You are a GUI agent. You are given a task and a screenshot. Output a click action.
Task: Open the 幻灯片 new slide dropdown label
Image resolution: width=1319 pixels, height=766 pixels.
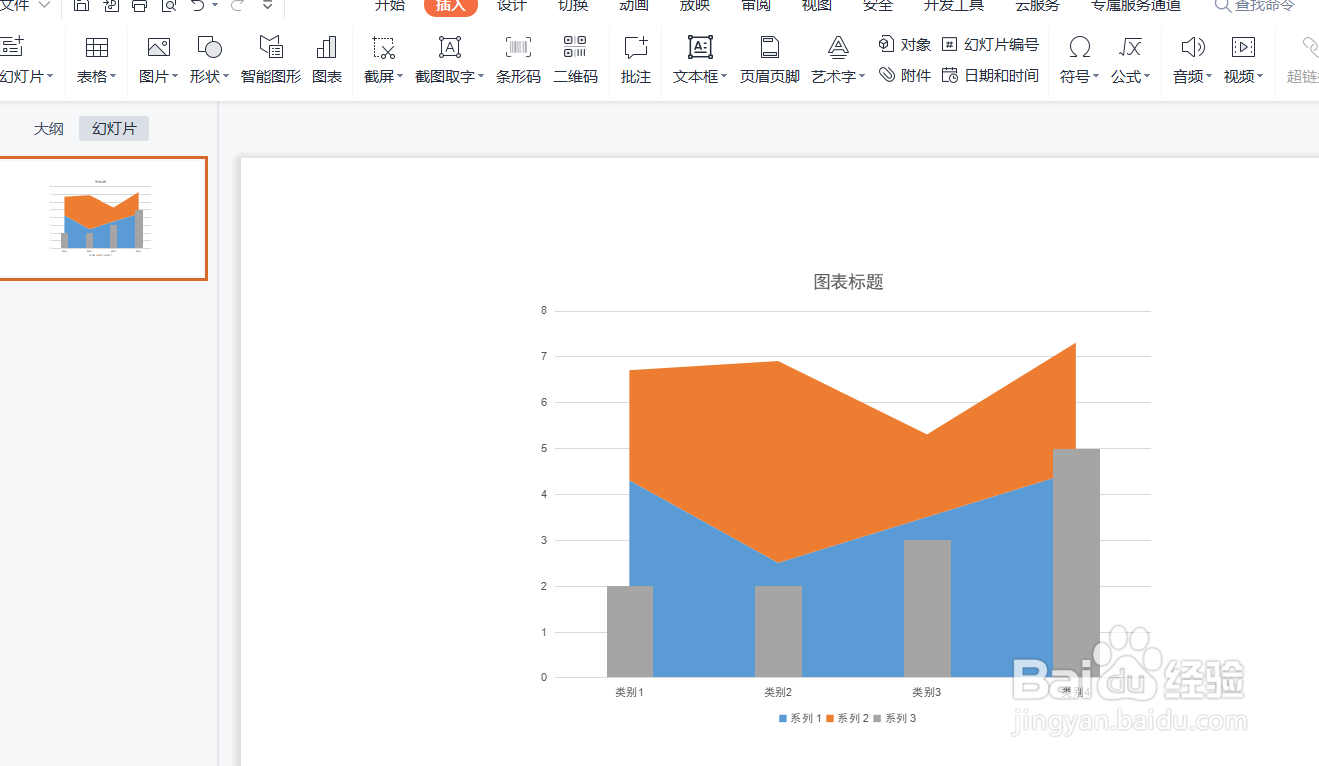click(26, 76)
